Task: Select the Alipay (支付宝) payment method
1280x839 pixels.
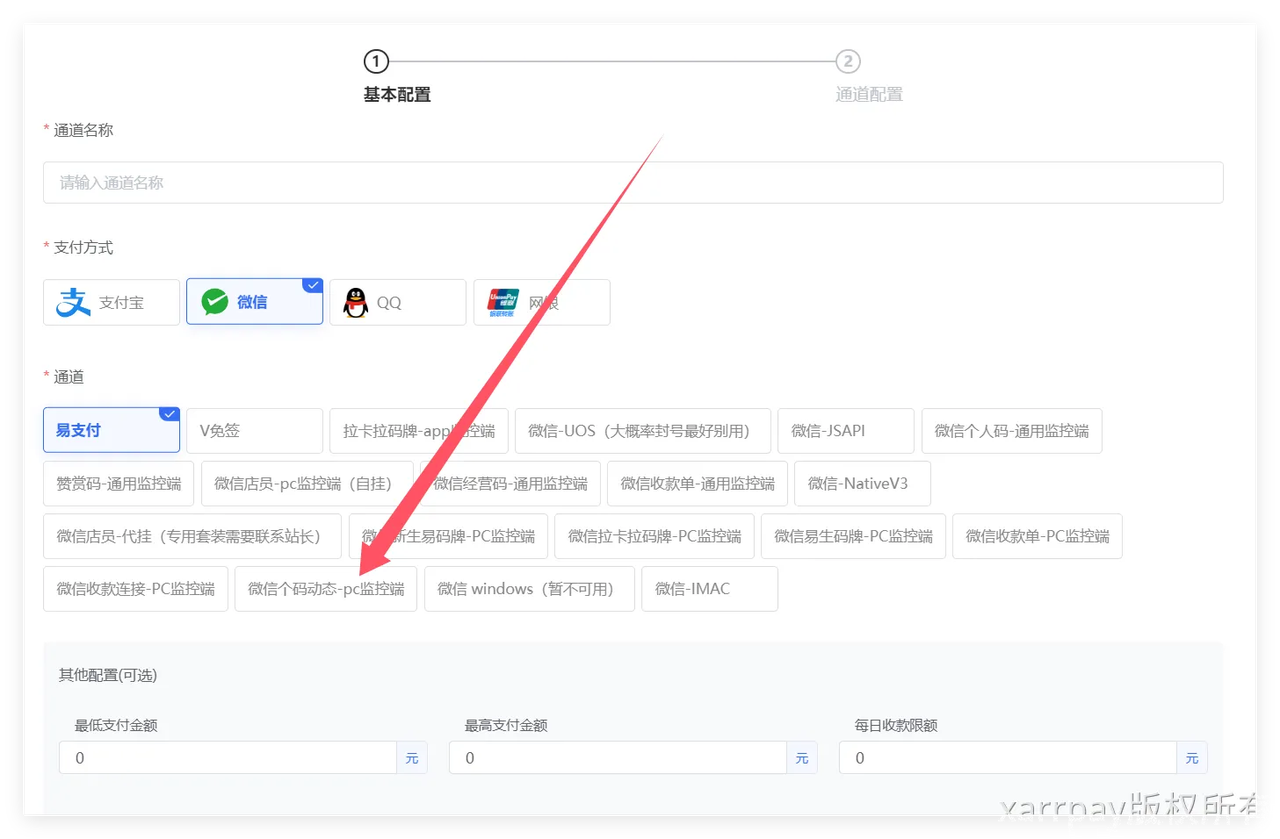Action: (111, 302)
